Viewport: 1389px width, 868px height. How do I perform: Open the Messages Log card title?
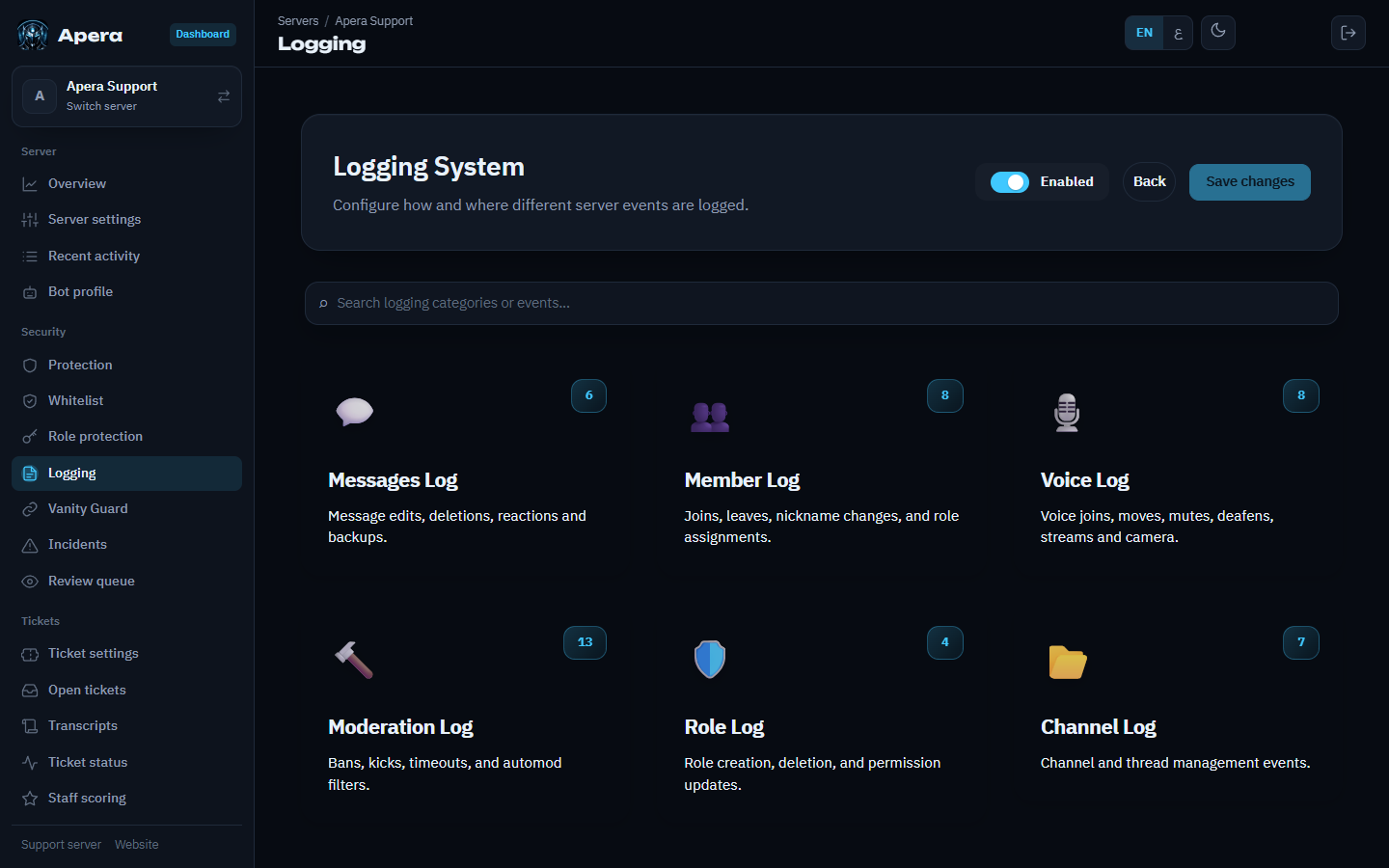(x=393, y=480)
